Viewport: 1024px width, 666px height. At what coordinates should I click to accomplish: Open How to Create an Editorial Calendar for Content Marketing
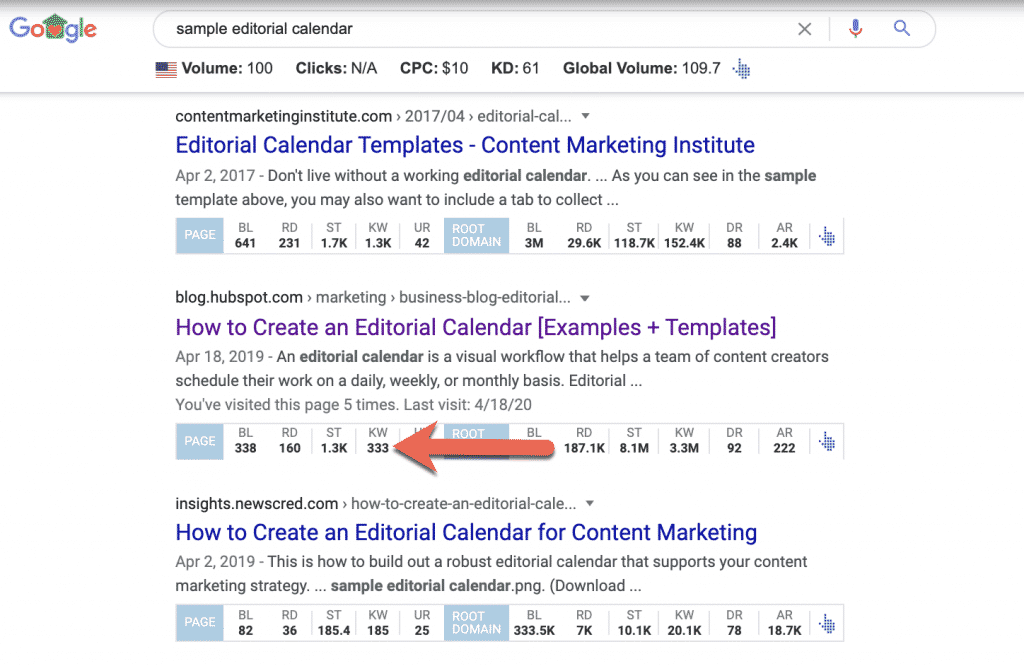tap(466, 532)
